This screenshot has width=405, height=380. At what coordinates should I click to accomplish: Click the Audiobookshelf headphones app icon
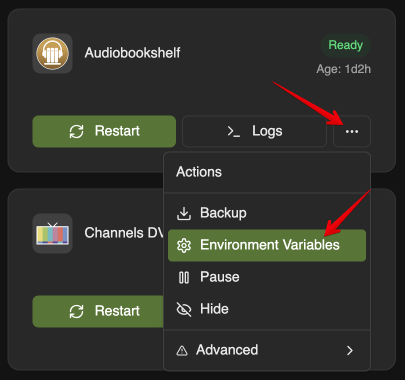52,53
